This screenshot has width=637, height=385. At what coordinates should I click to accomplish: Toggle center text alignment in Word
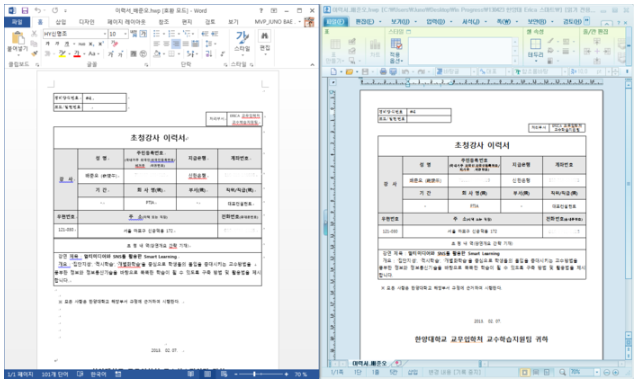point(167,44)
